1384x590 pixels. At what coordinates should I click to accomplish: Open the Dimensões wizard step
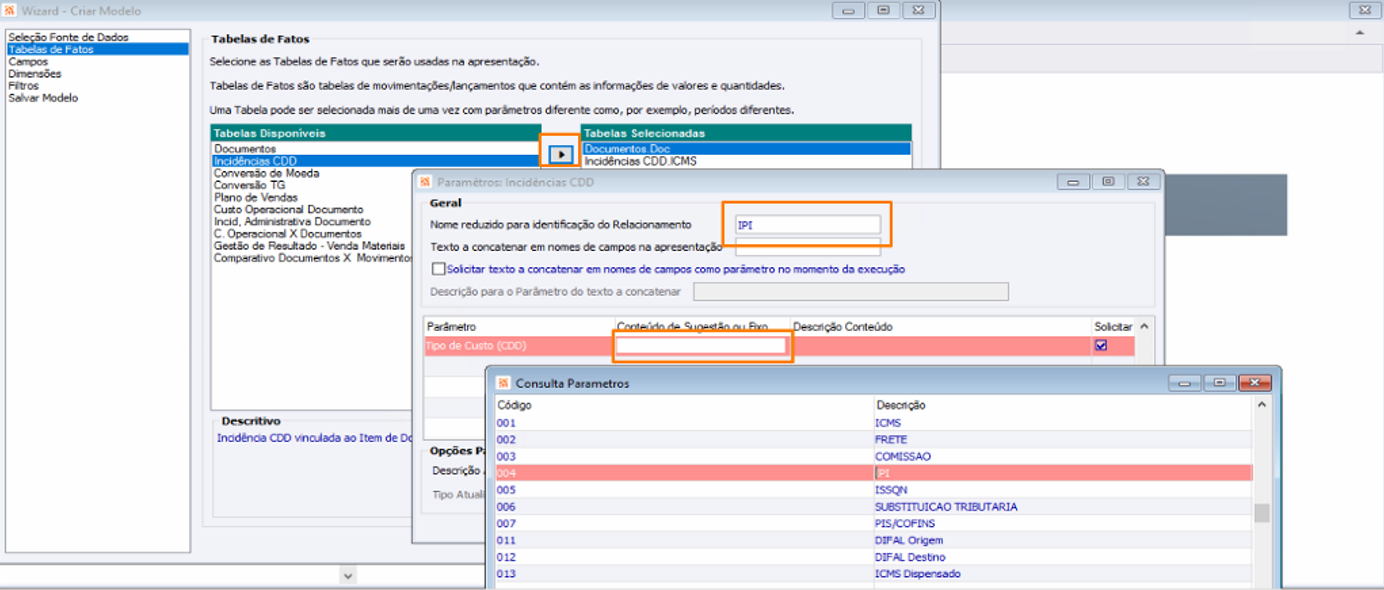point(35,73)
